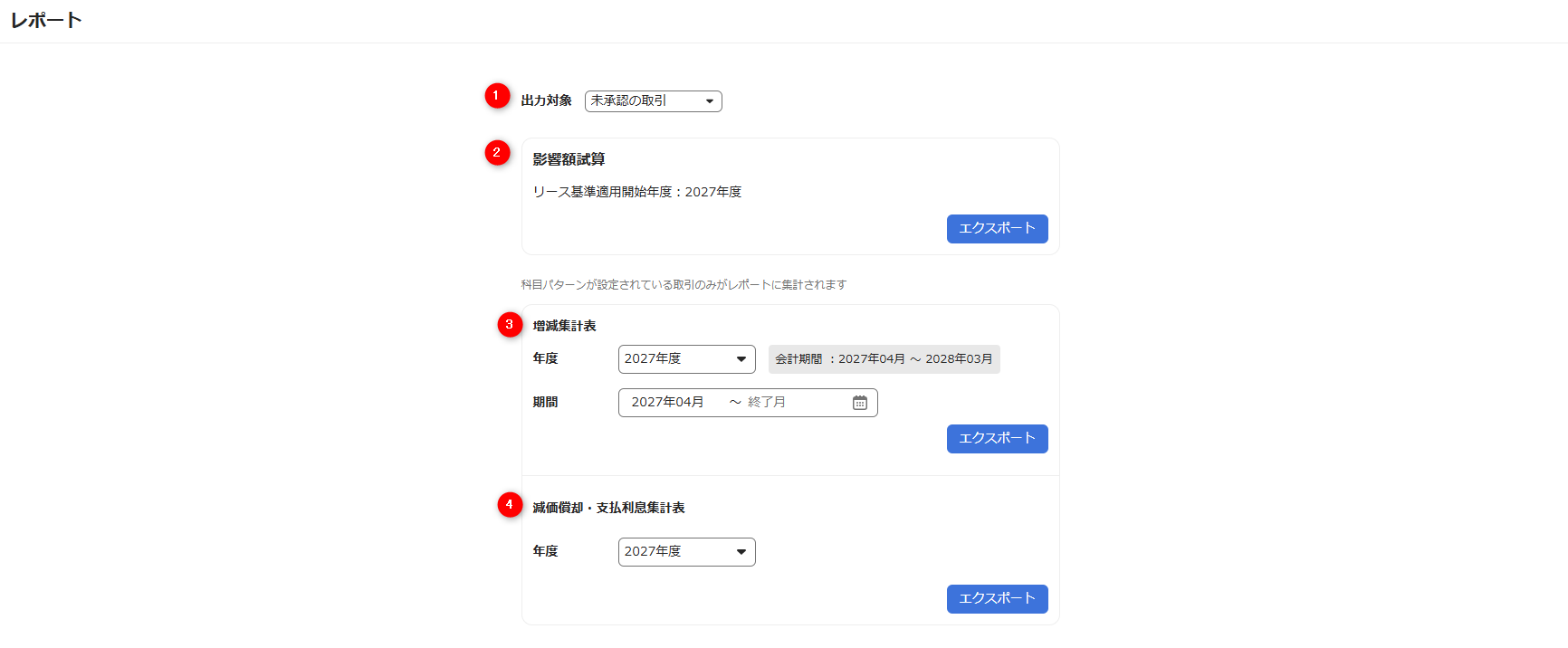Image resolution: width=1568 pixels, height=648 pixels.
Task: Expand the 年度 dropdown under 減価償却・支払利息集計表
Action: [x=686, y=552]
